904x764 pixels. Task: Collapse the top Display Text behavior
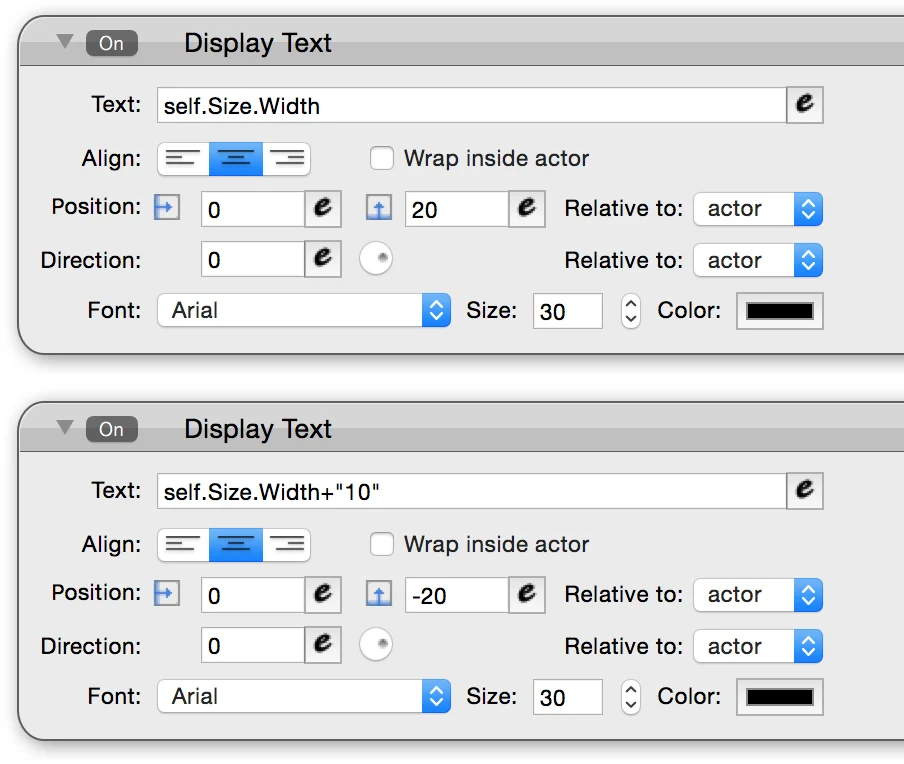coord(65,41)
